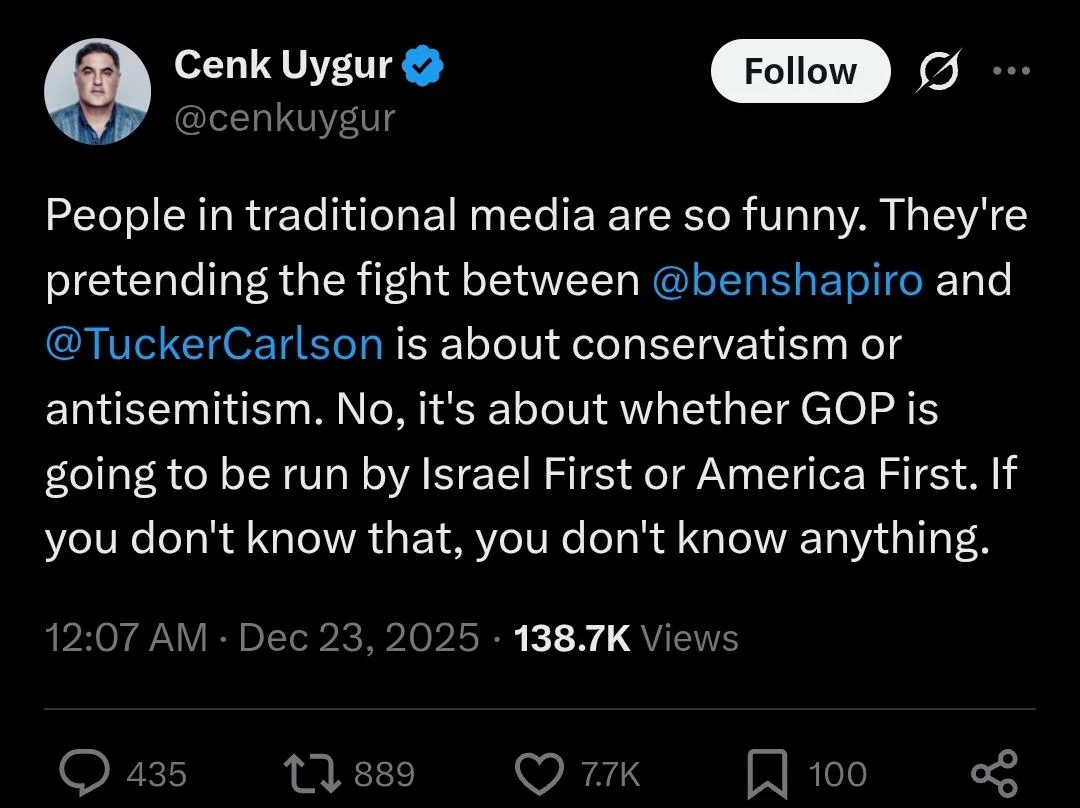The height and width of the screenshot is (808, 1080).
Task: Click the repost arrows icon
Action: click(x=309, y=773)
